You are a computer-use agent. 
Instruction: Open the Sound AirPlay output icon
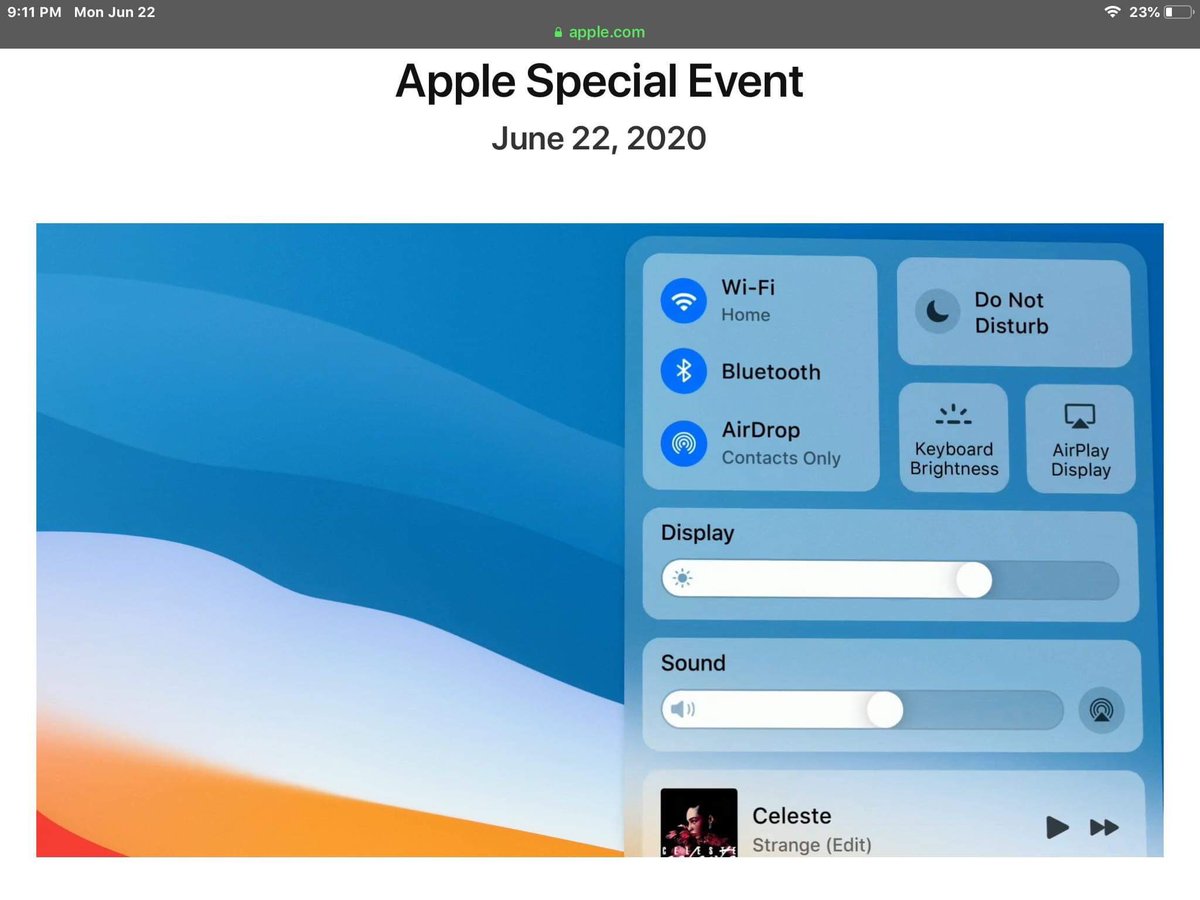(x=1101, y=711)
